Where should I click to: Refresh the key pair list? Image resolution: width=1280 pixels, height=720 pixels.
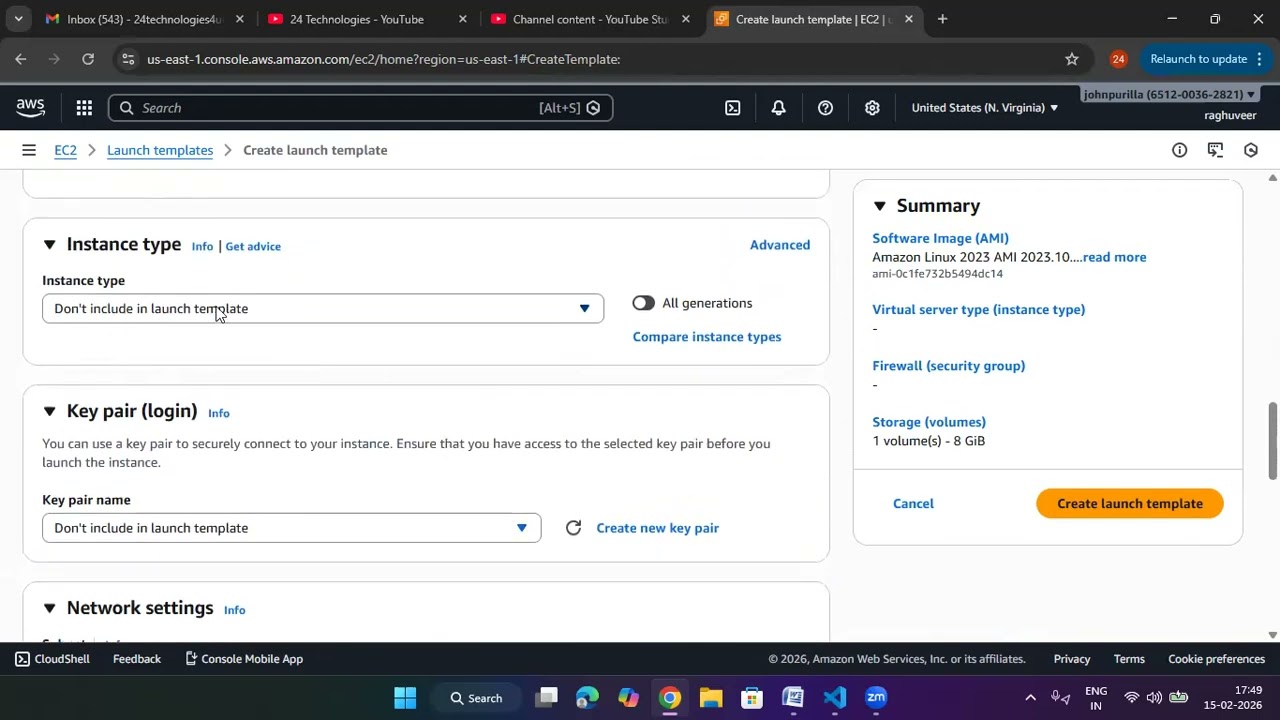(x=573, y=528)
